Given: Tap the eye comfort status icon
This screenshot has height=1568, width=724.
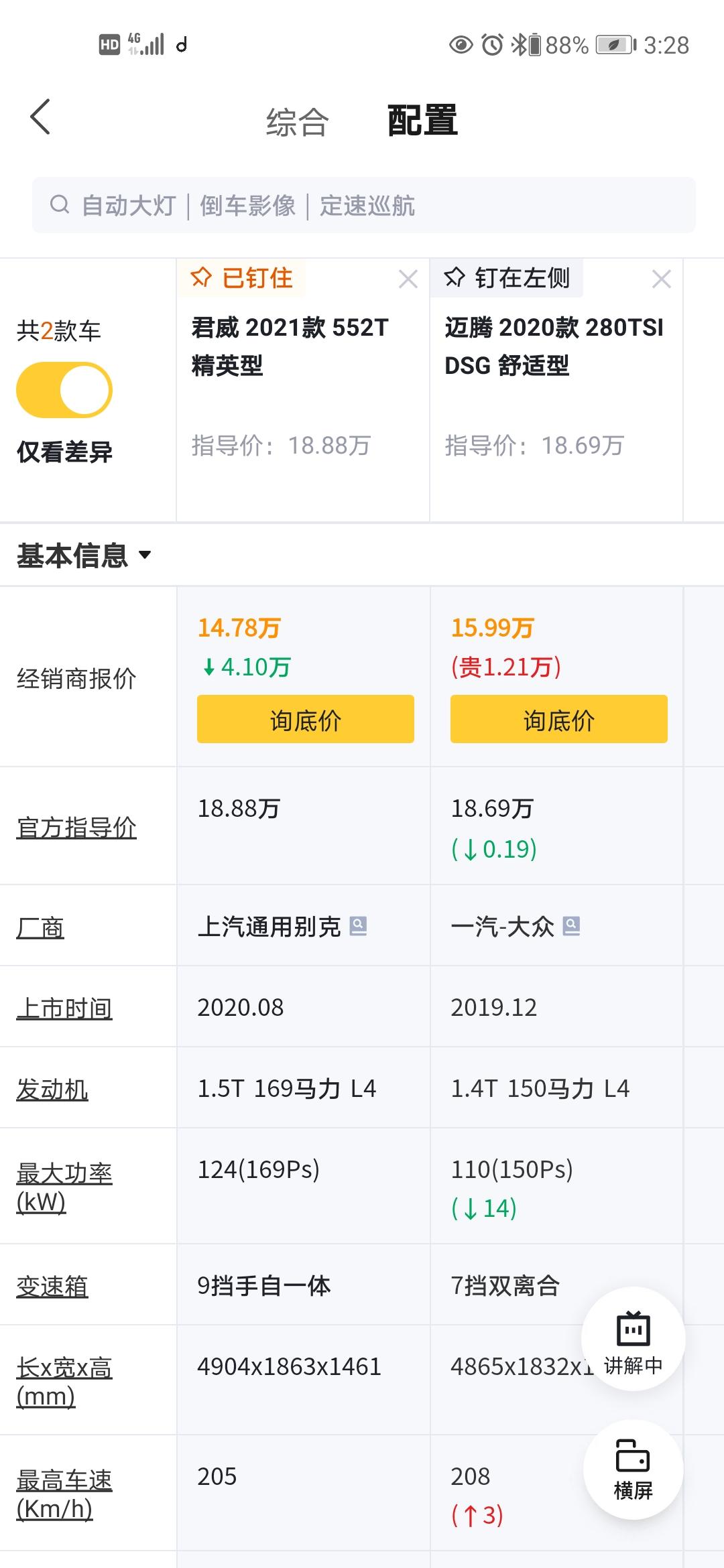Looking at the screenshot, I should click(x=461, y=45).
